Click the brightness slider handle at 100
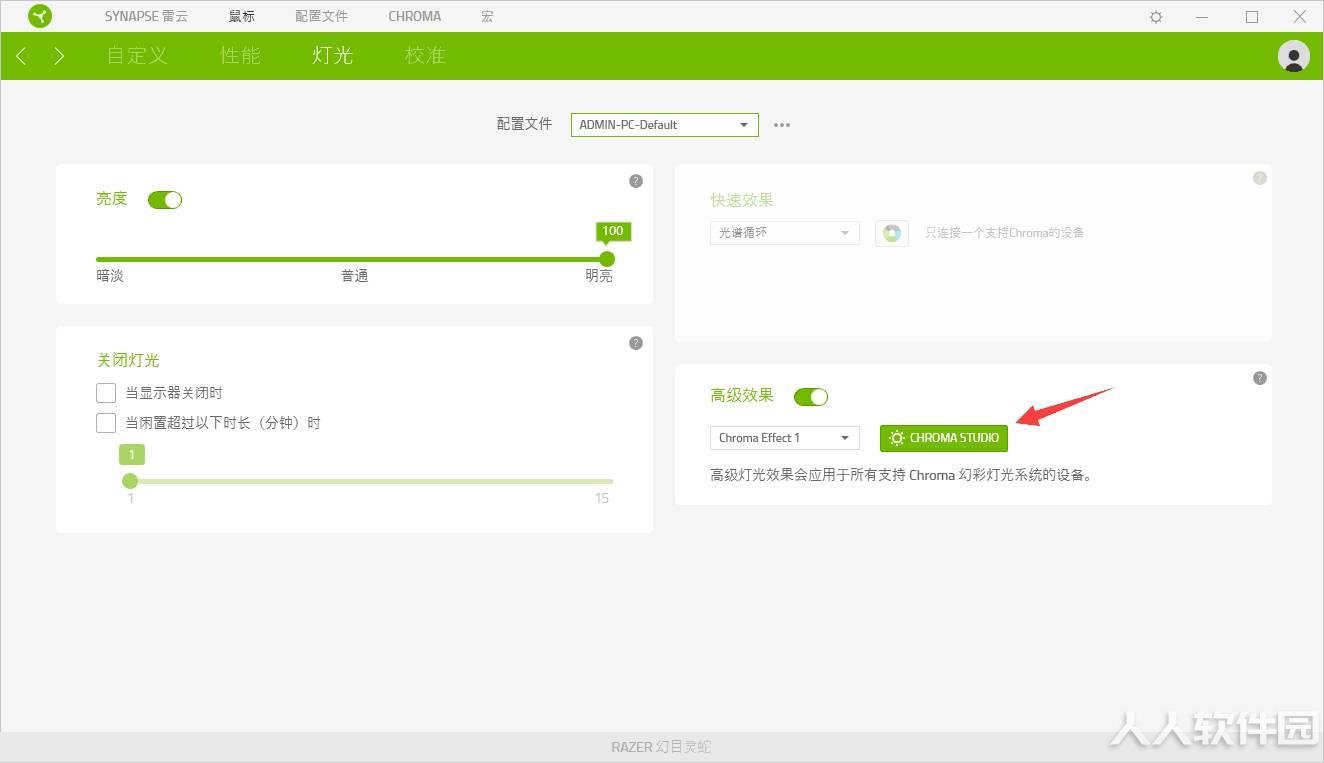Image resolution: width=1324 pixels, height=763 pixels. (607, 259)
